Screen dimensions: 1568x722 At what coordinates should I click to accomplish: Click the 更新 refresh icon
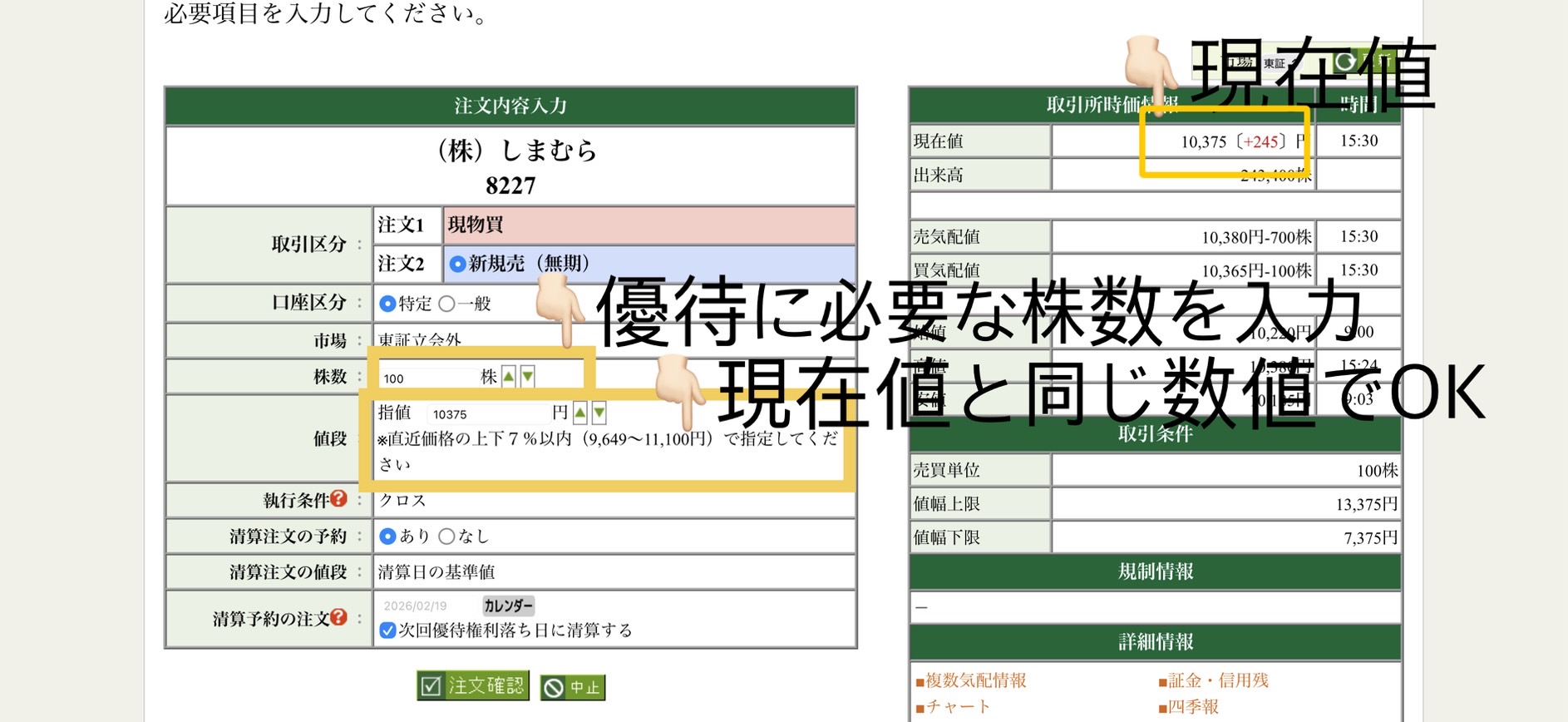(1344, 62)
